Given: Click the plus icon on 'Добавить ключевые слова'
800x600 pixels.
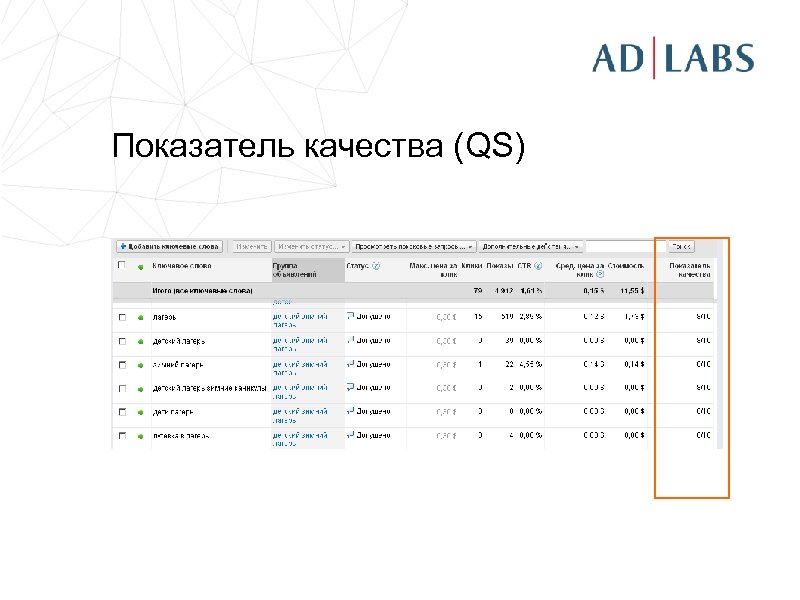Looking at the screenshot, I should click(124, 245).
